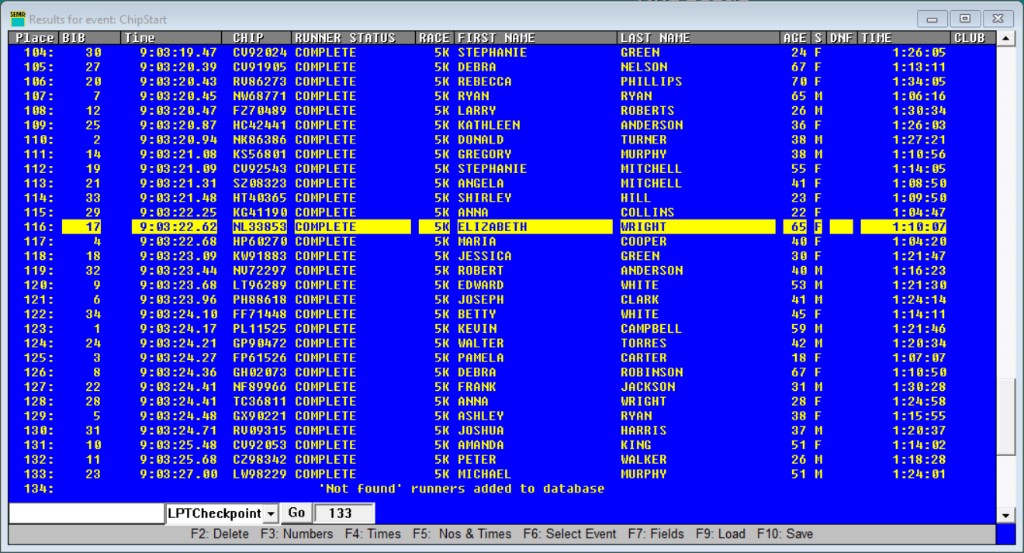This screenshot has height=553, width=1024.
Task: Click the FIRST NAME column header
Action: pyautogui.click(x=536, y=38)
